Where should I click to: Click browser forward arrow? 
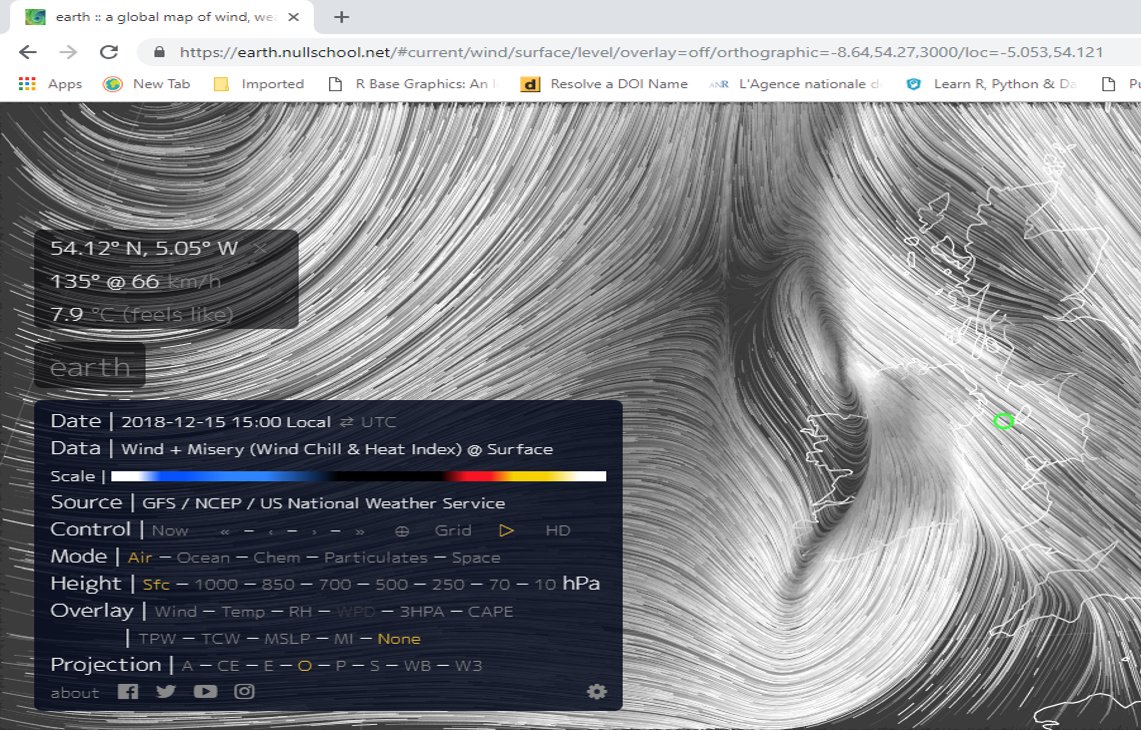click(x=68, y=52)
